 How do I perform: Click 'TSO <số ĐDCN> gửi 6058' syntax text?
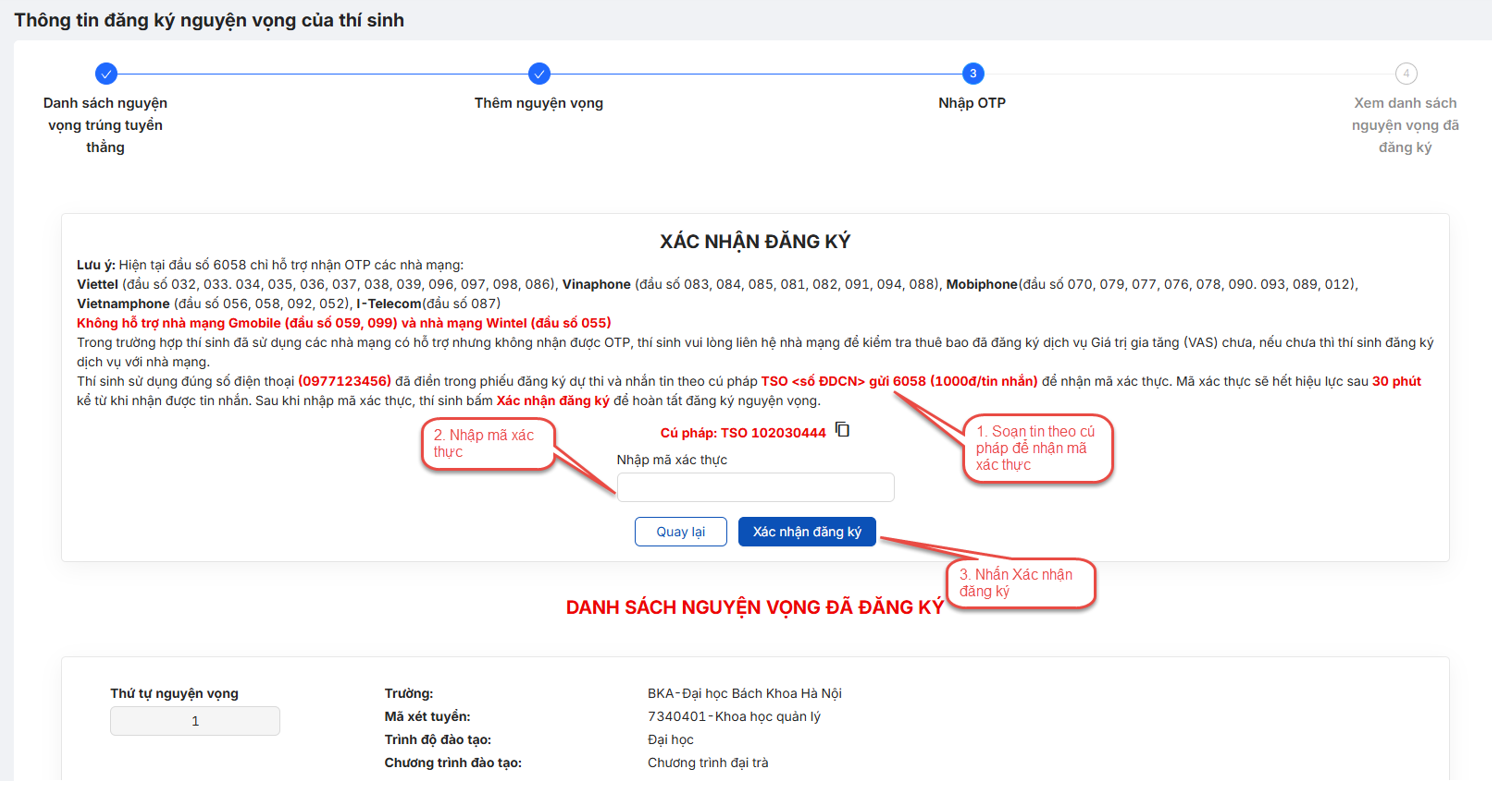click(843, 381)
